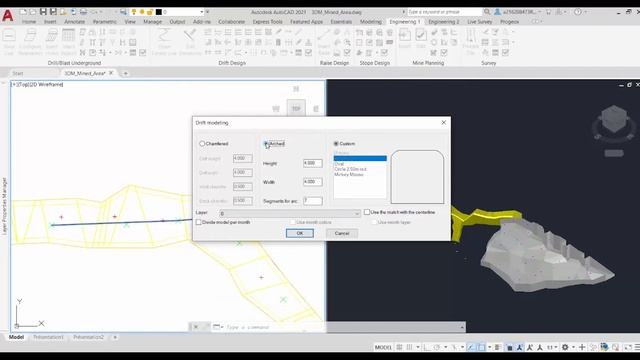Screen dimensions: 640x360
Task: Open the AutoCAD application menu logo
Action: click(8, 16)
